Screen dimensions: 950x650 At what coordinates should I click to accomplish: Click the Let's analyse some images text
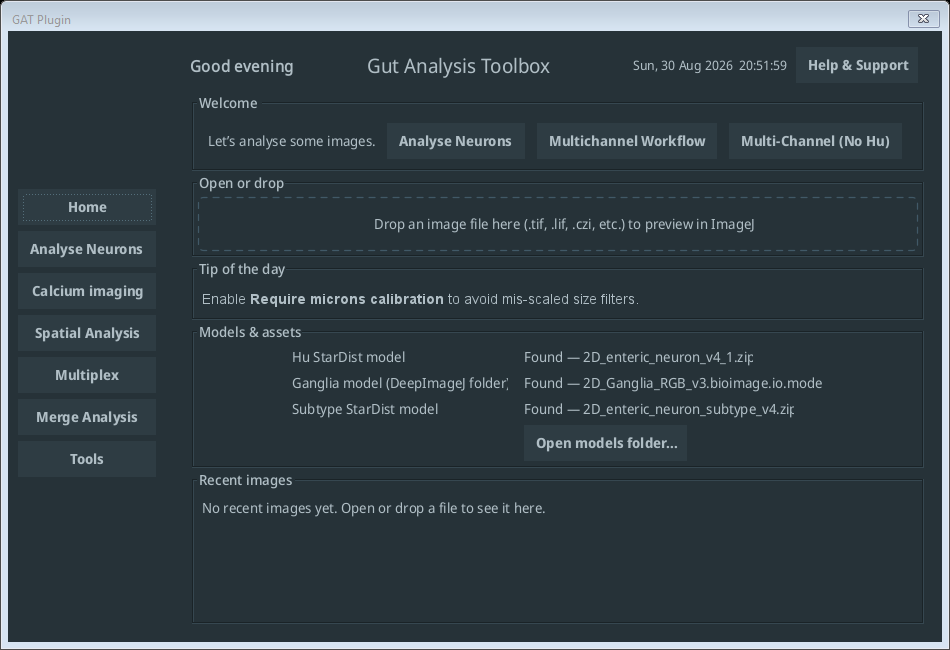click(291, 141)
